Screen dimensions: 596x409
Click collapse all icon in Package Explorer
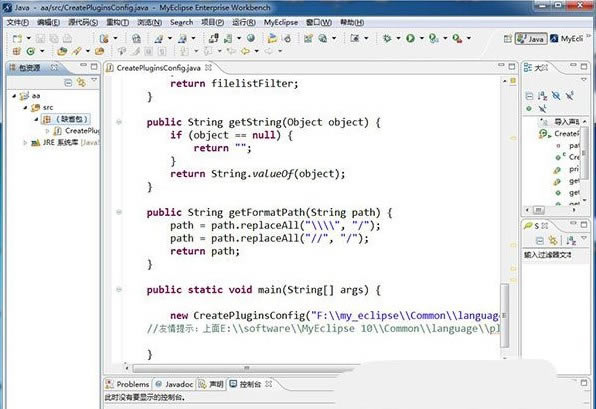(68, 82)
